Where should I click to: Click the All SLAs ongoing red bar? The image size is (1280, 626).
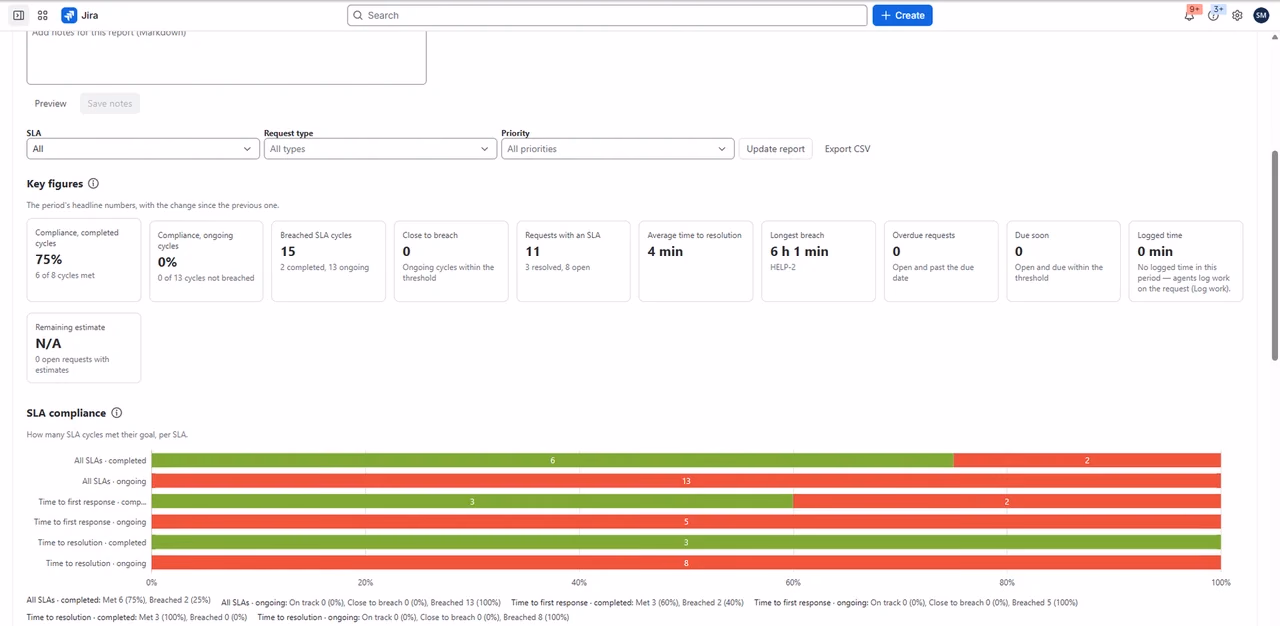(686, 481)
